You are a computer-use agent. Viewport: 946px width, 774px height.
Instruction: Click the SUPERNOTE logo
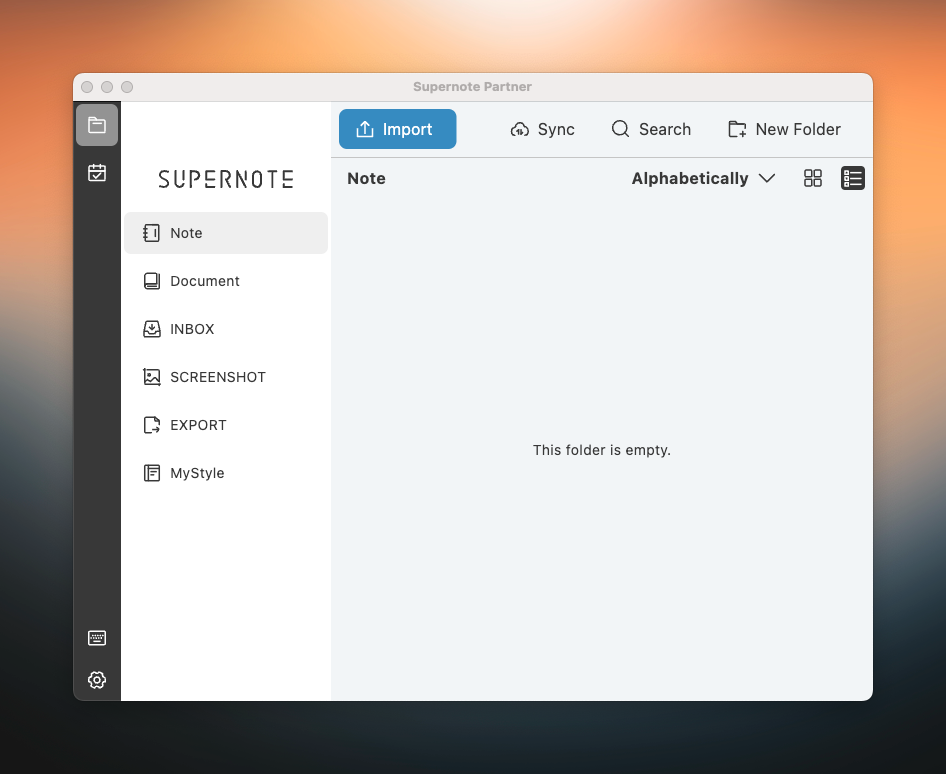coord(226,179)
